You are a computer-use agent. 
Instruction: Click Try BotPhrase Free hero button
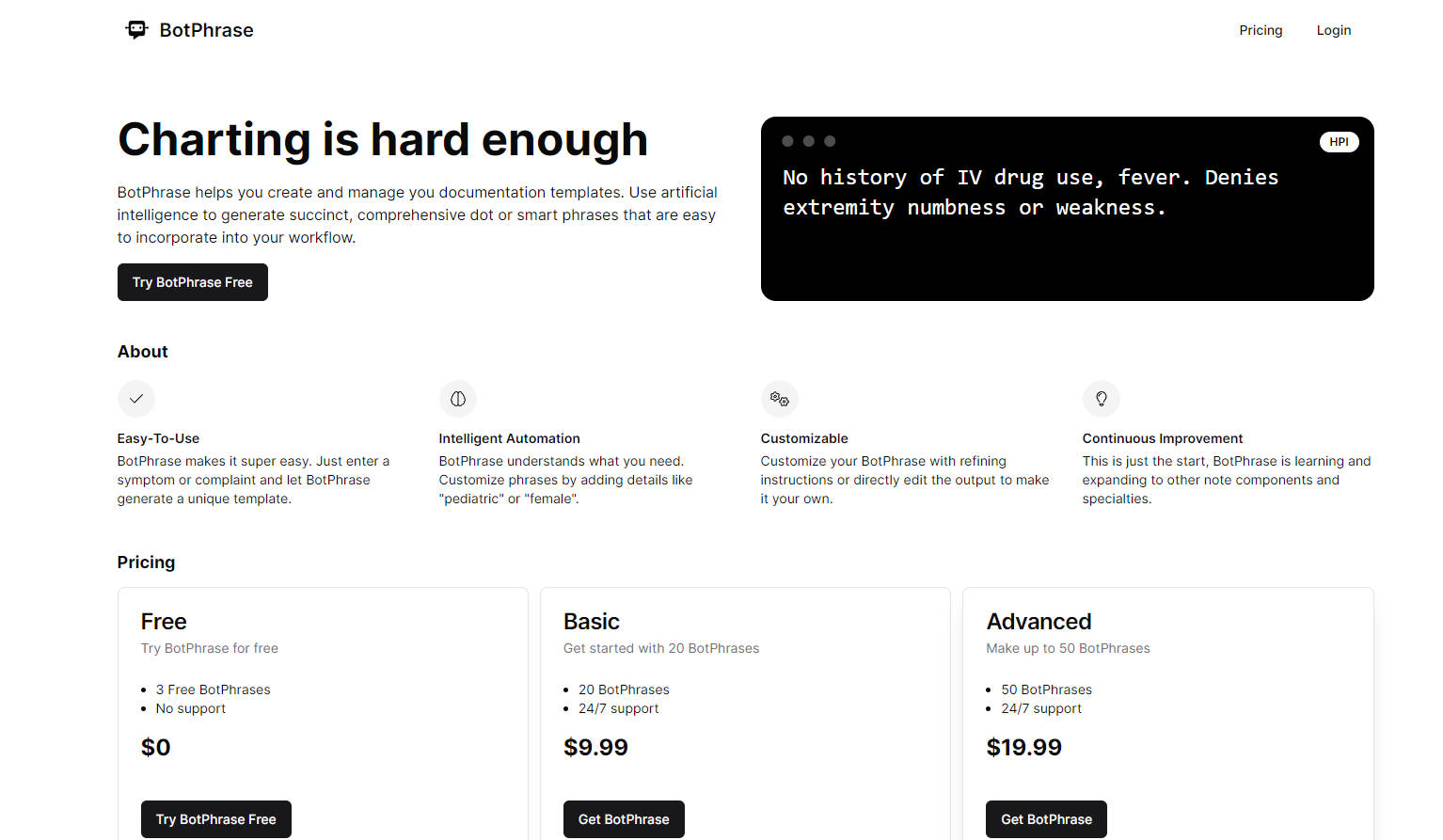click(192, 282)
